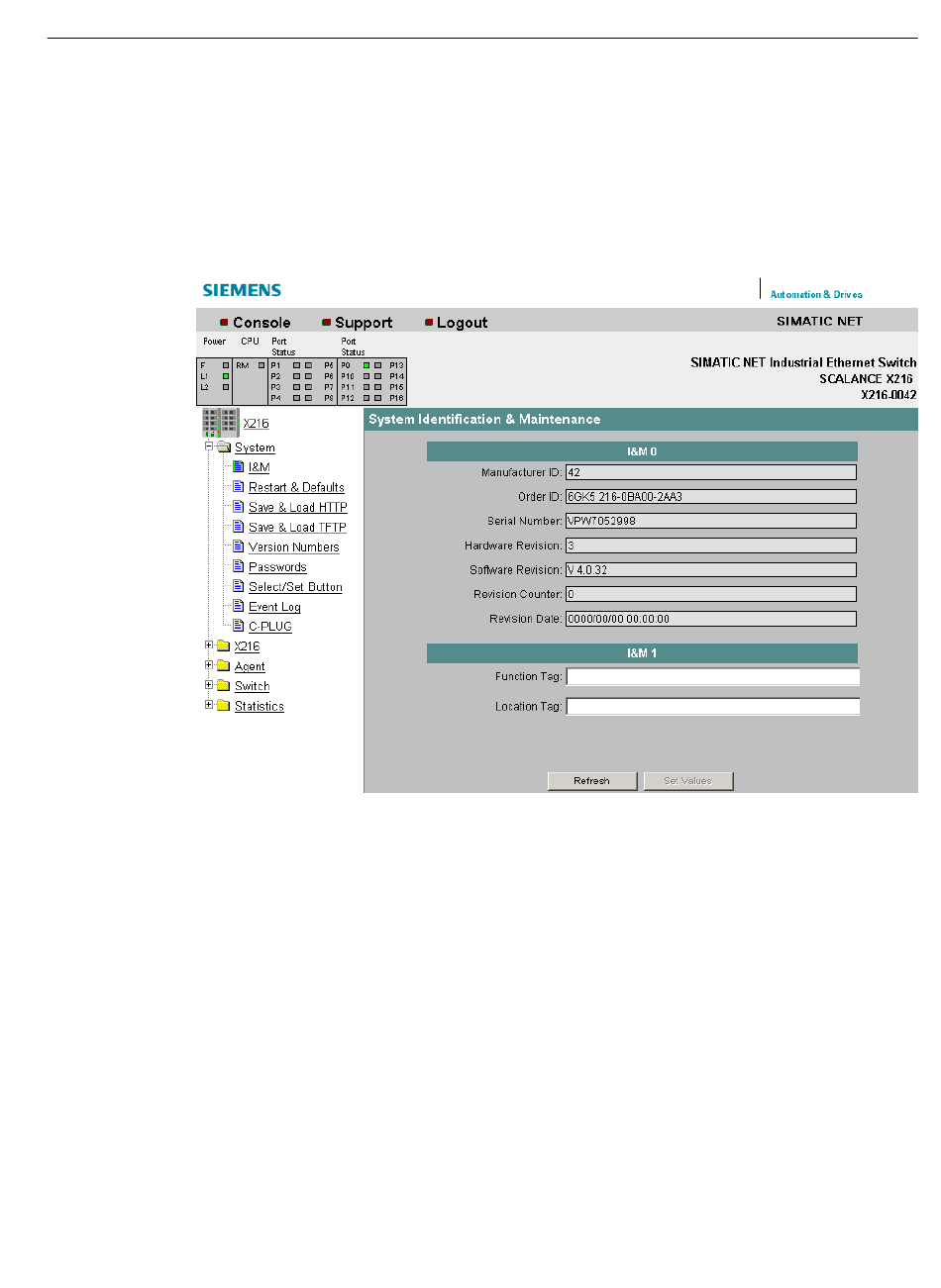
Task: Click the X216 folder icon below C-PLUG
Action: [224, 646]
